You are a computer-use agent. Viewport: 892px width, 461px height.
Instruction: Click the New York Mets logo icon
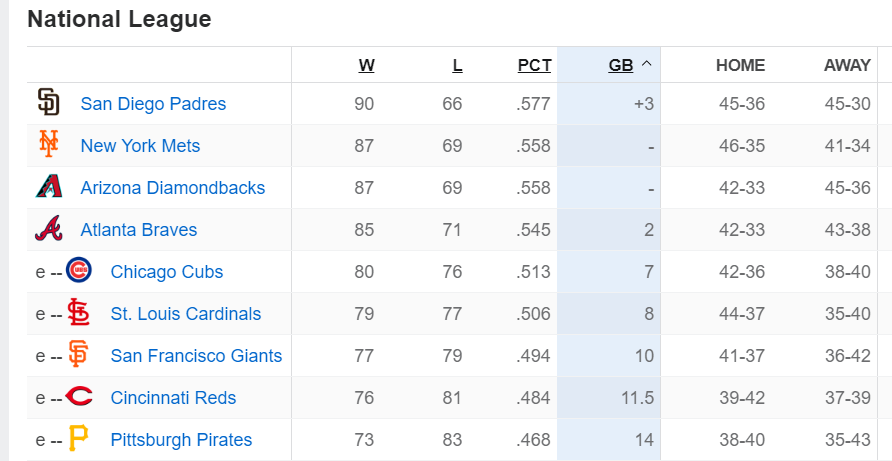pos(48,145)
